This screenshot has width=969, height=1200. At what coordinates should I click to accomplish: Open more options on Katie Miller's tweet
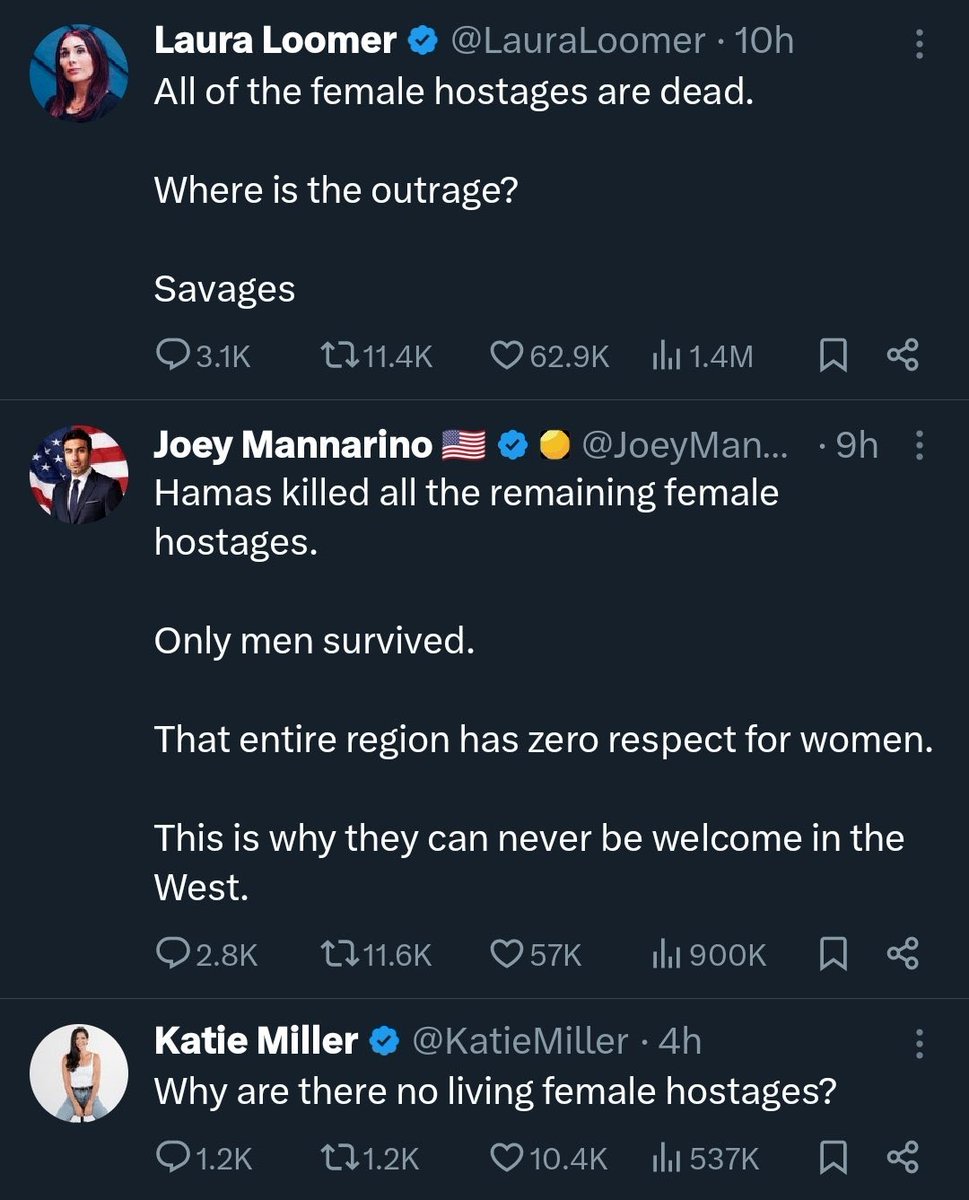[920, 1042]
